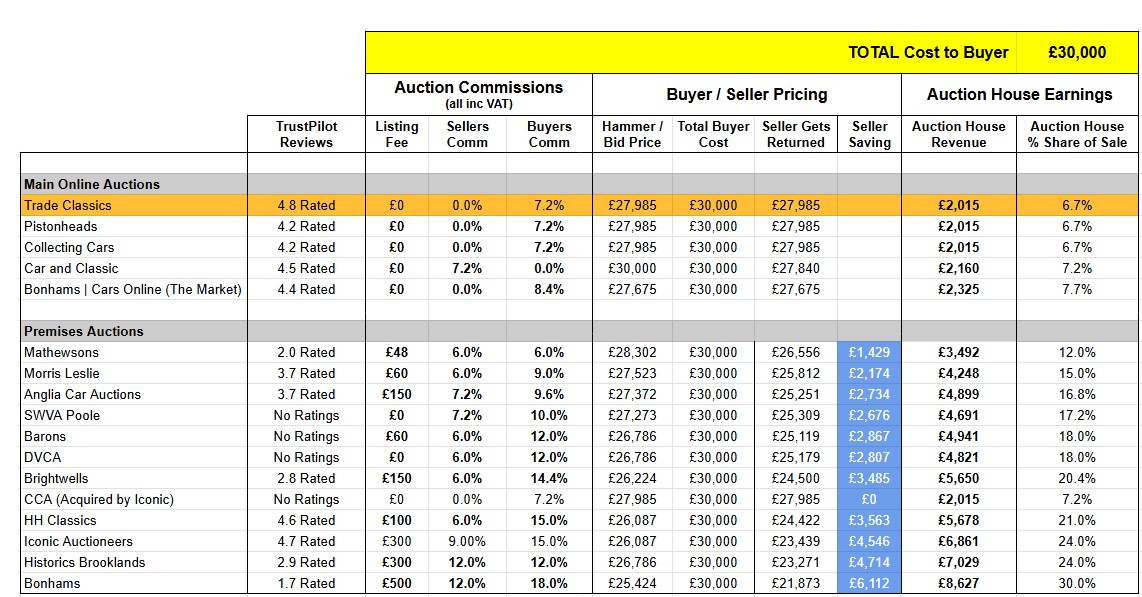
Task: Select the £30,000 total cost cell
Action: [x=1076, y=52]
